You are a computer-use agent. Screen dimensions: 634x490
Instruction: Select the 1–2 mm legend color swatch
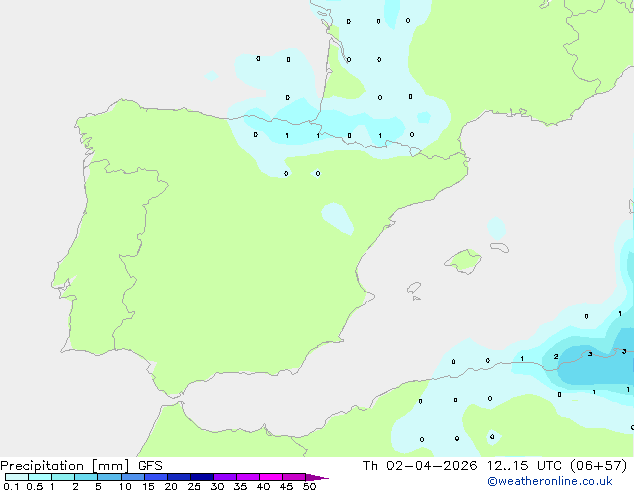63,477
